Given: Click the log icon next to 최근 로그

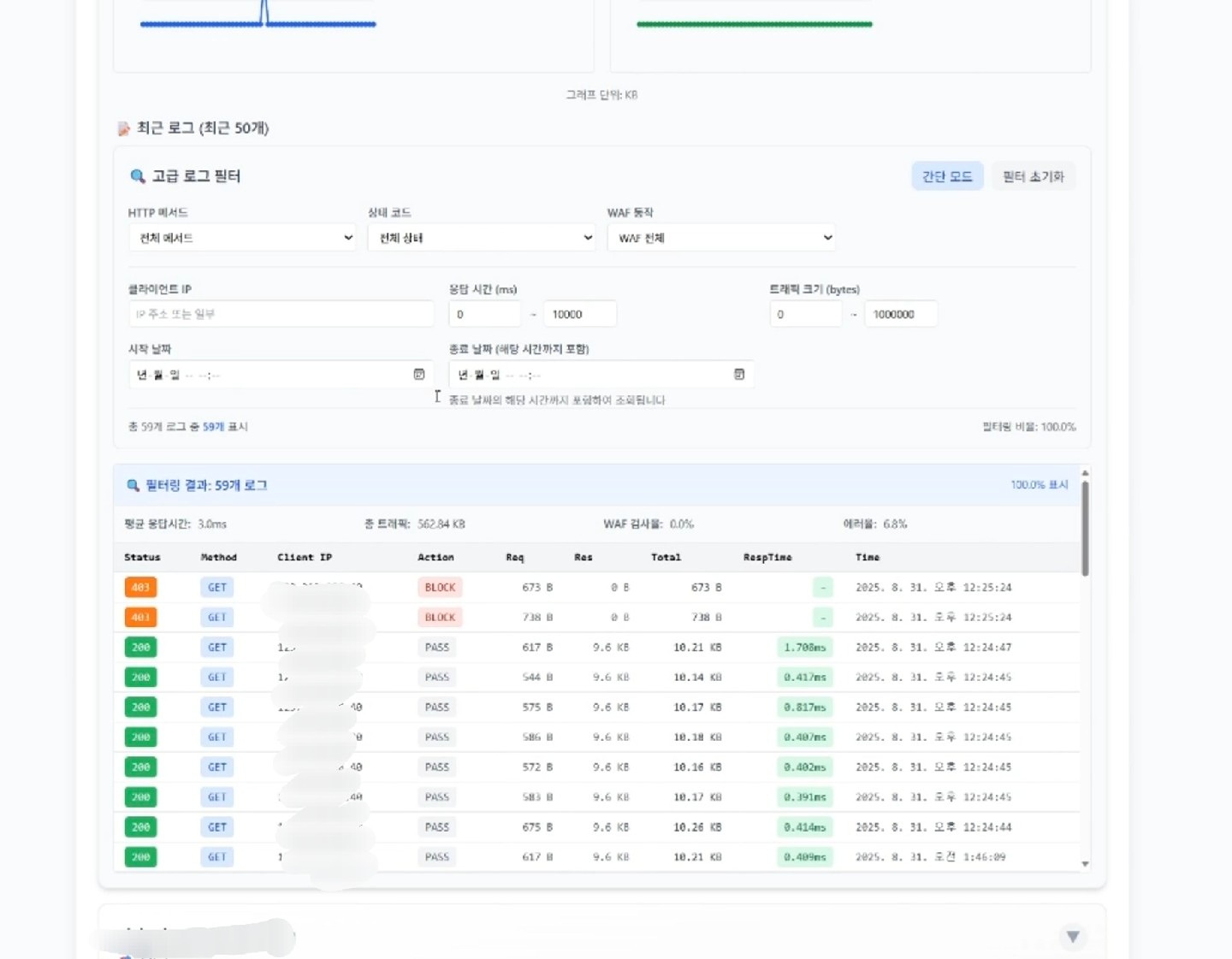Looking at the screenshot, I should (x=124, y=129).
